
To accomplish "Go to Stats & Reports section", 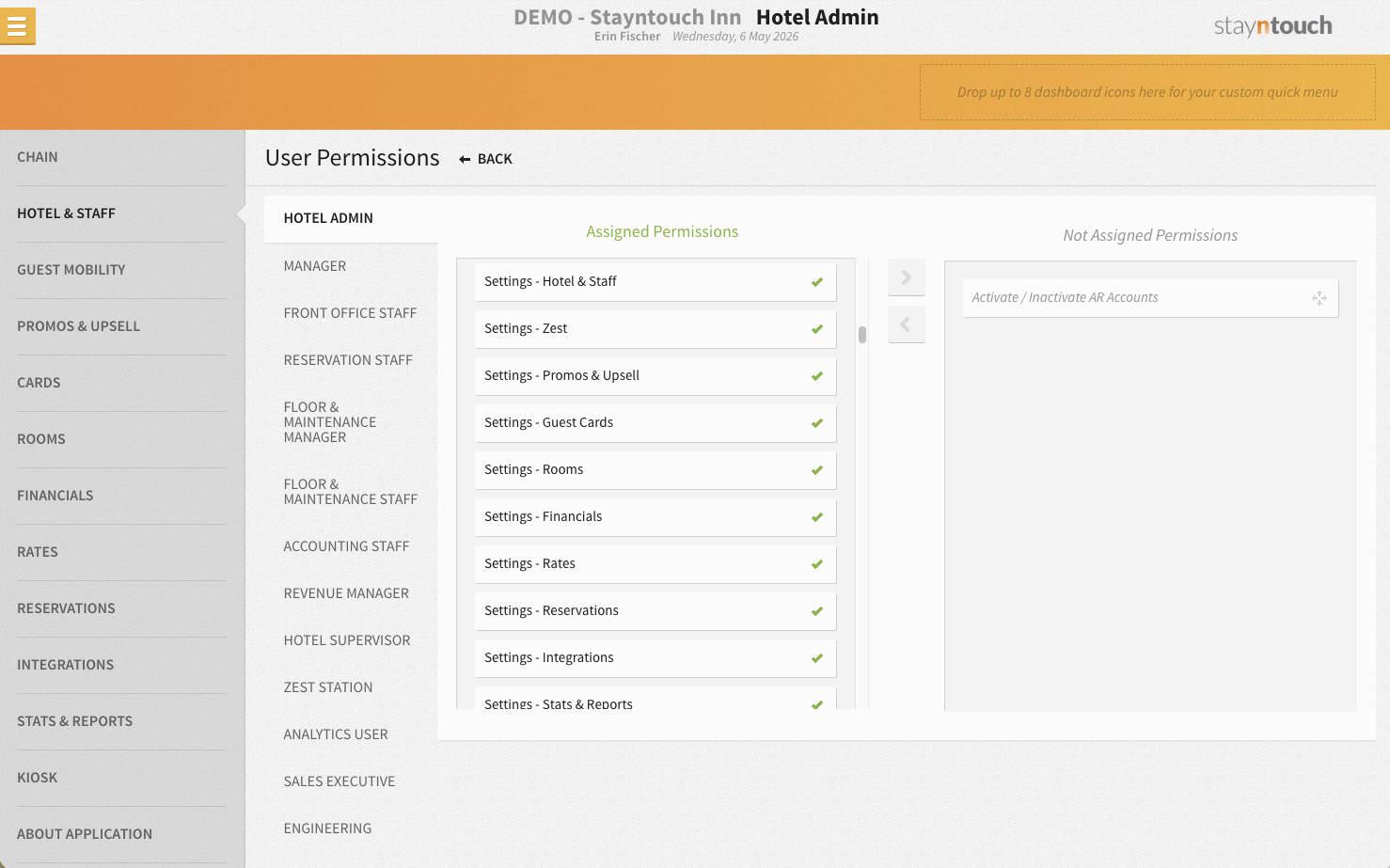I will pyautogui.click(x=75, y=721).
